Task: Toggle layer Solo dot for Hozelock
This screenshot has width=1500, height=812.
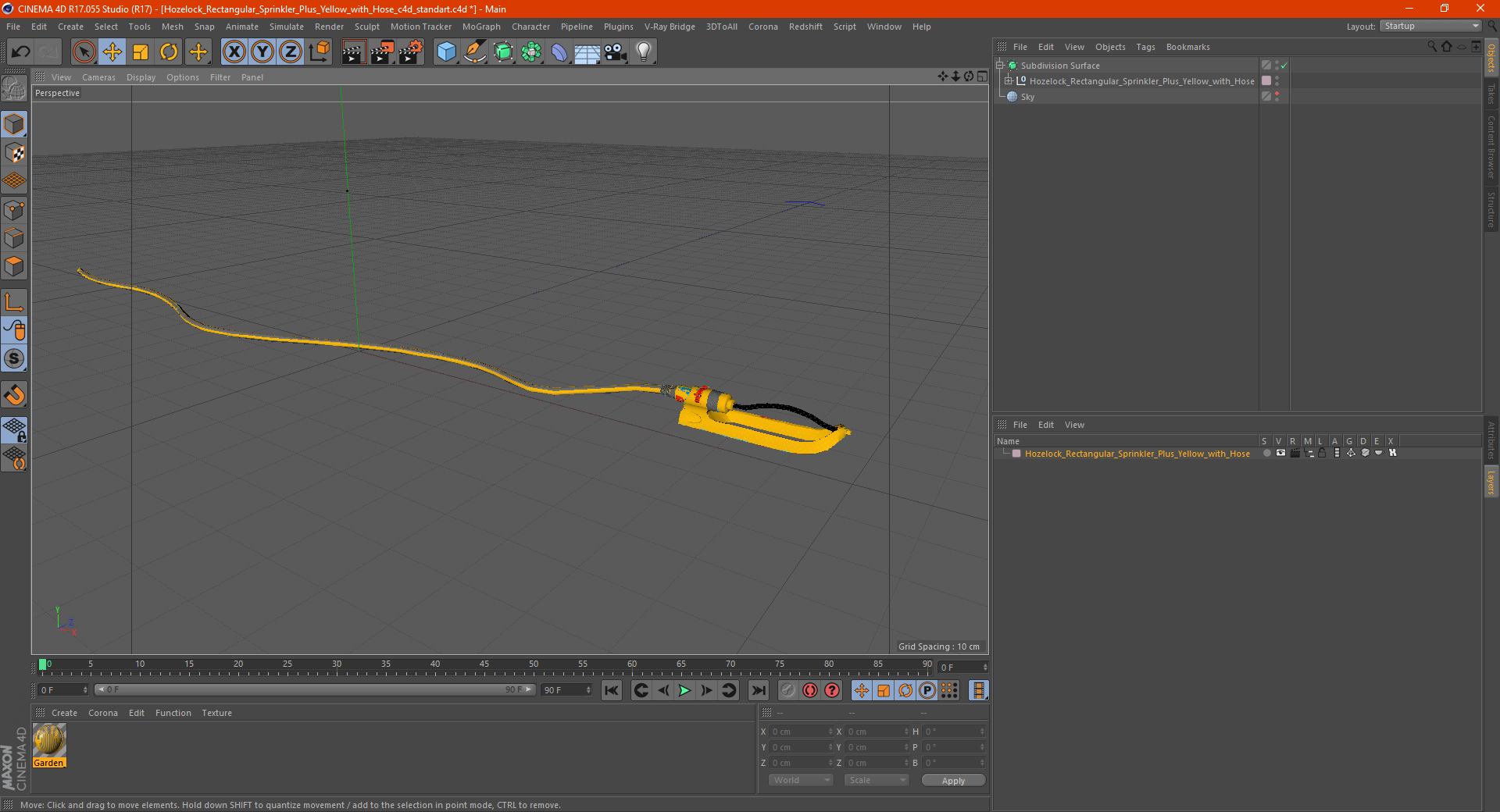Action: click(1266, 453)
